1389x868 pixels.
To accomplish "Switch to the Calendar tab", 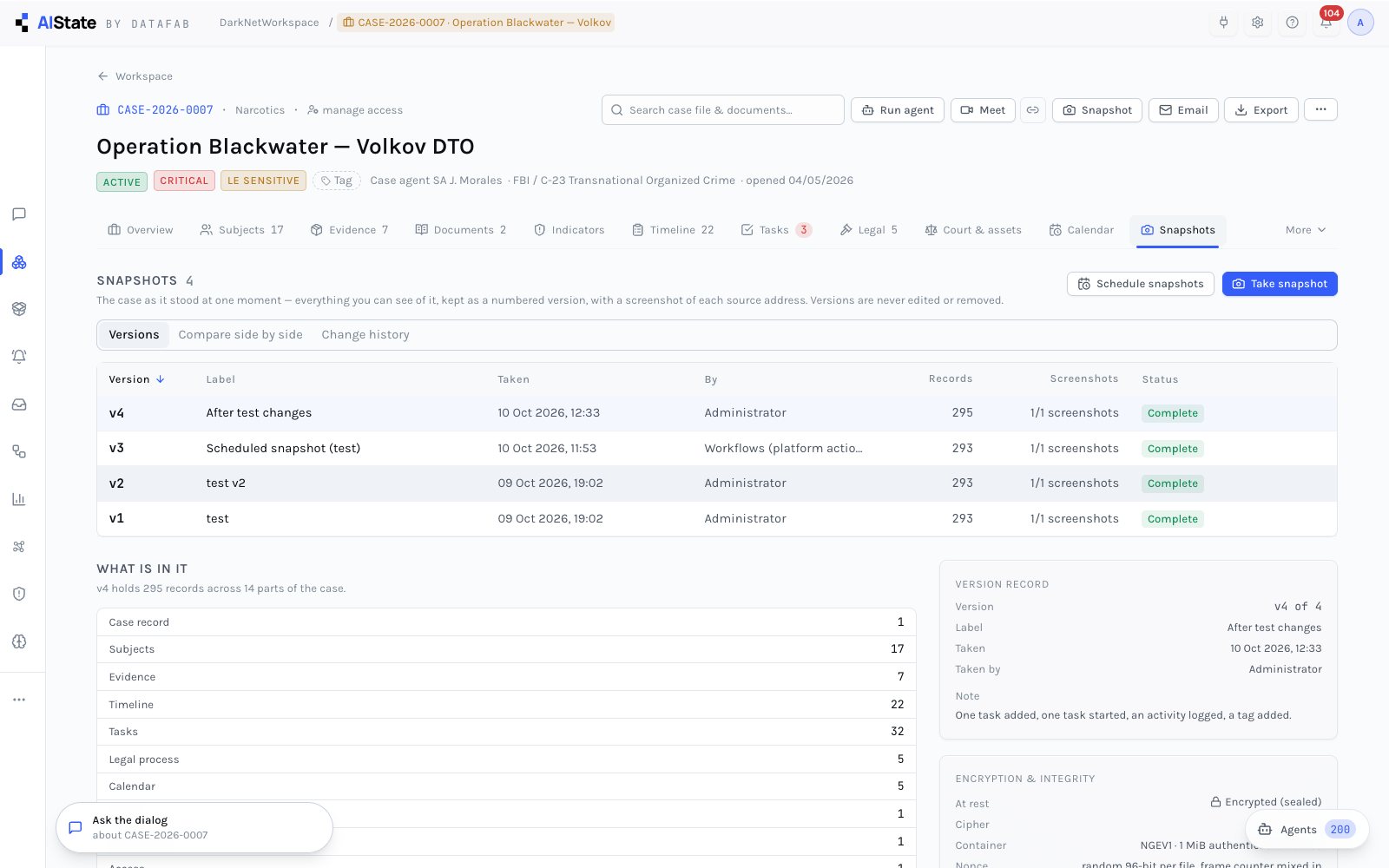I will 1082,230.
